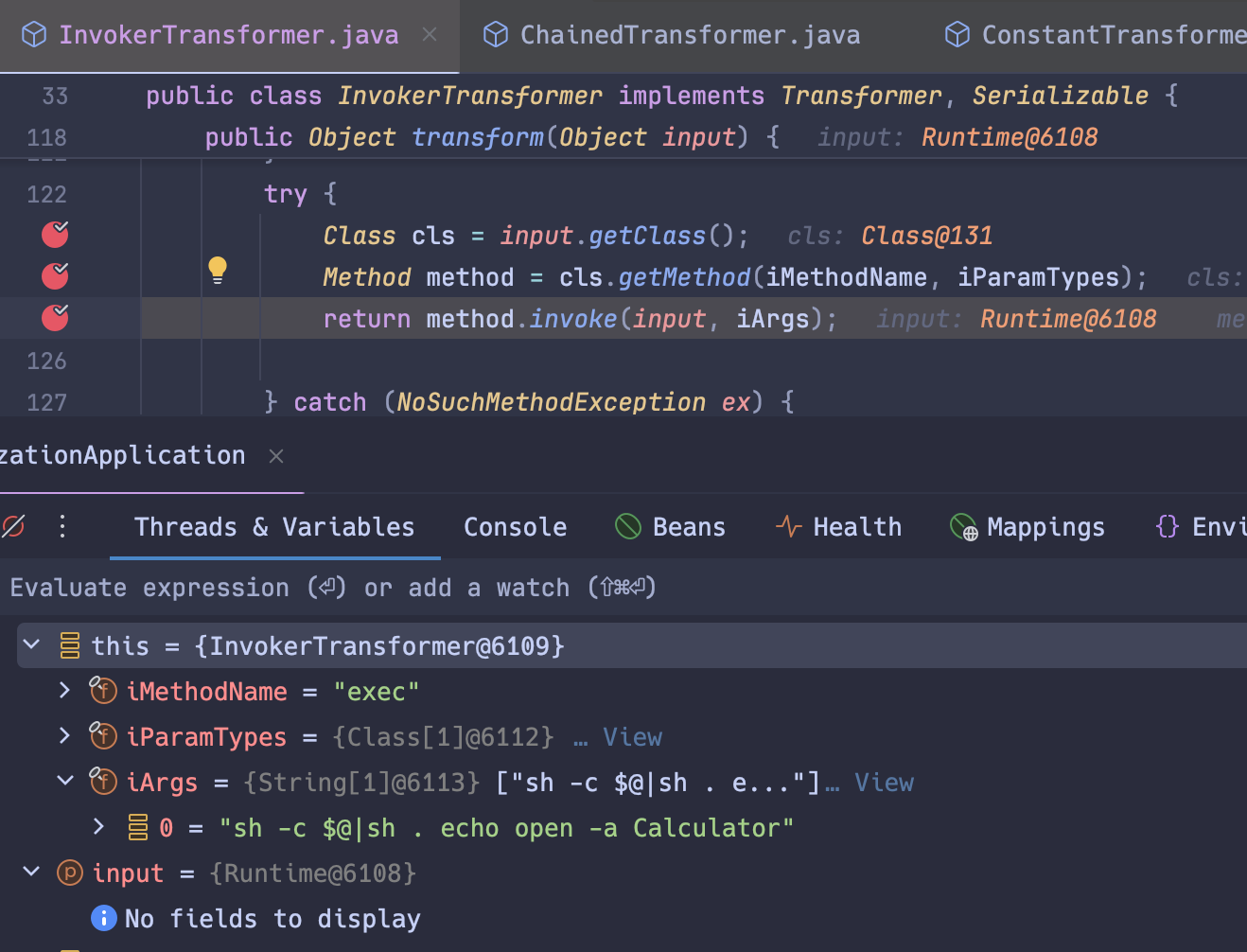Toggle the breakpoint on the method.invoke line
The image size is (1247, 952).
(x=54, y=318)
